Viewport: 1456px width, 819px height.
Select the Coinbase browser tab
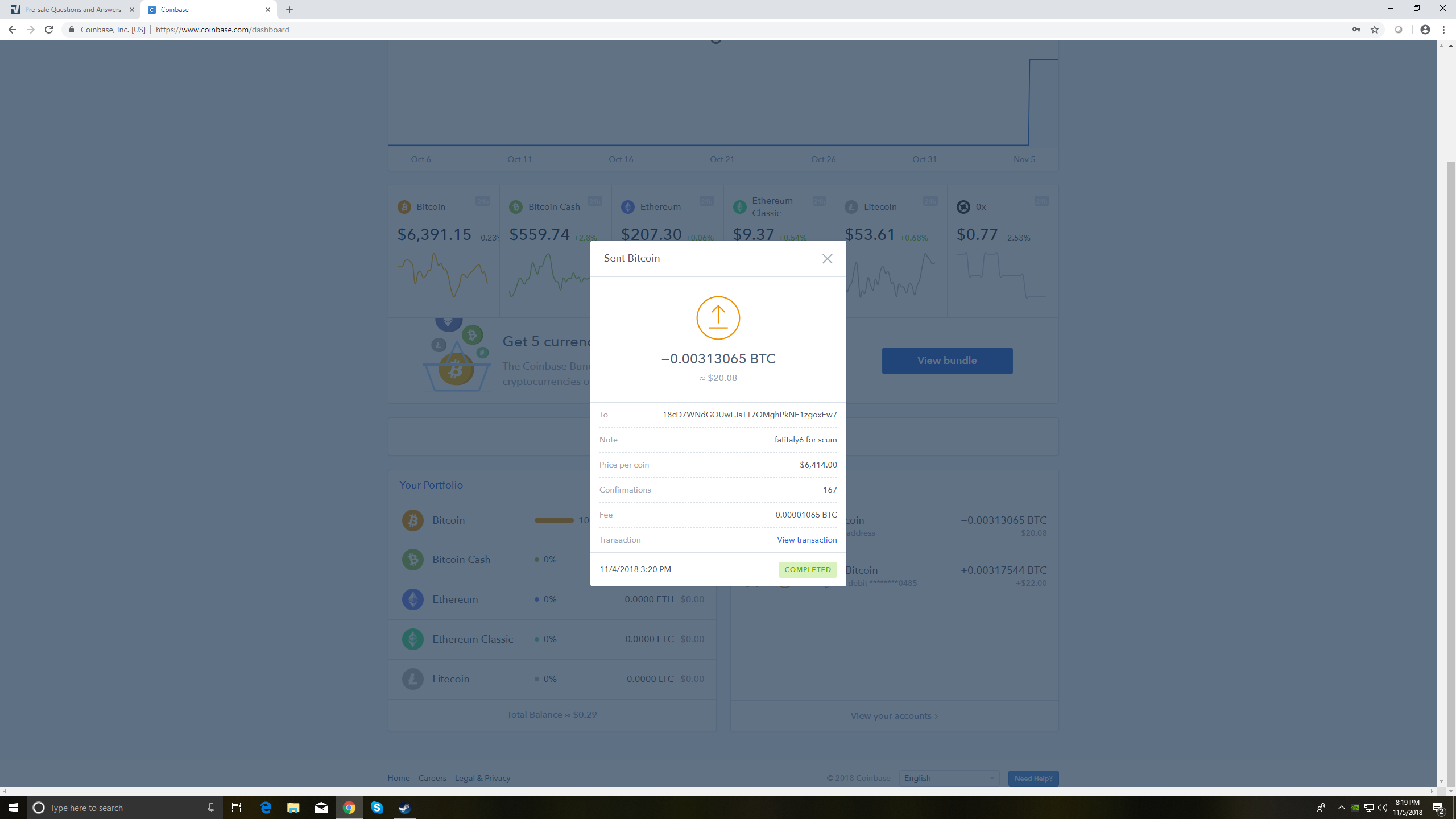(208, 10)
